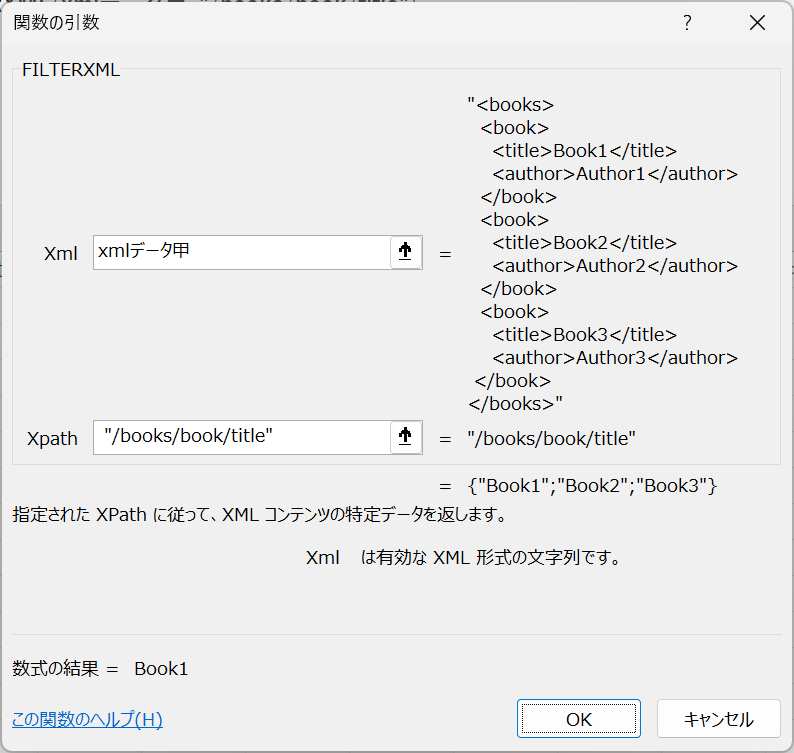This screenshot has width=794, height=753.
Task: Collapse dialog using Xpath range selector arrow
Action: click(x=406, y=437)
